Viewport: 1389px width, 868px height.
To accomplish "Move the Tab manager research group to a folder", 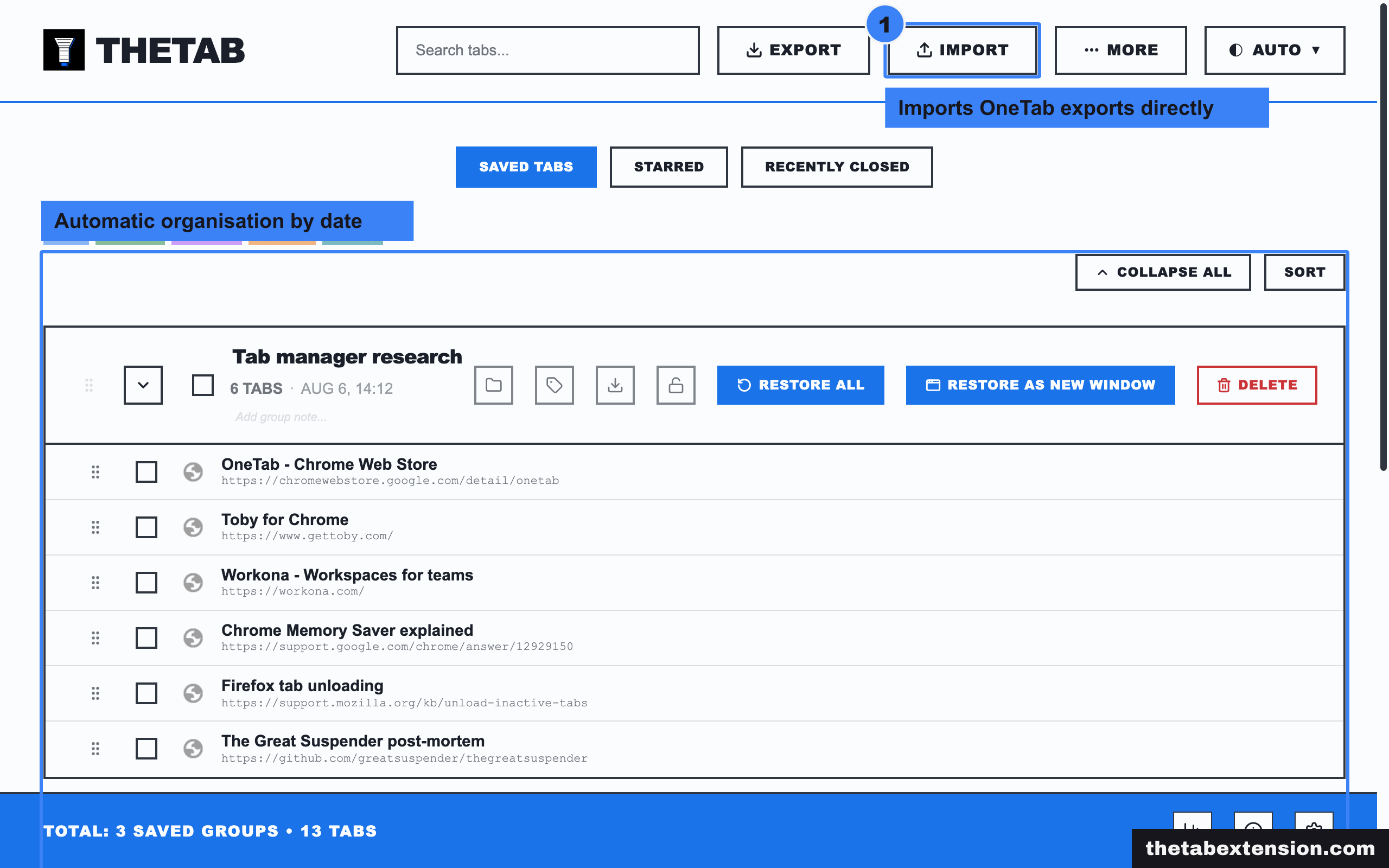I will (494, 385).
